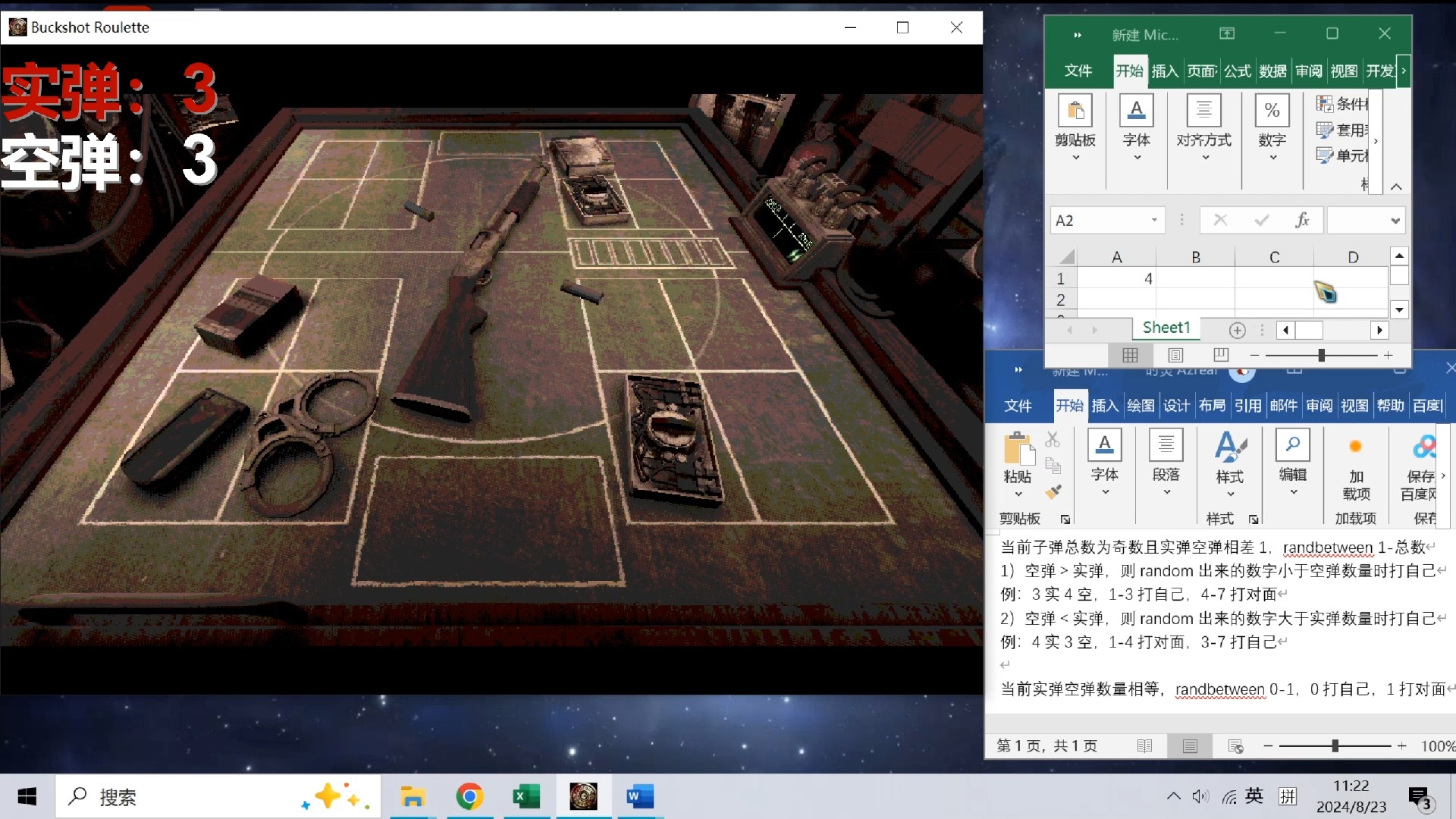Image resolution: width=1456 pixels, height=819 pixels.
Task: Click the Copy icon in Word ribbon
Action: pyautogui.click(x=1053, y=465)
